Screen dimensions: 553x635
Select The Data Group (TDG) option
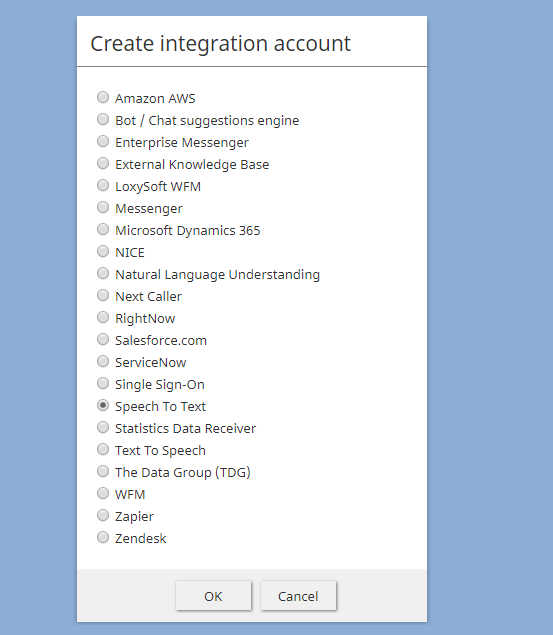[103, 471]
